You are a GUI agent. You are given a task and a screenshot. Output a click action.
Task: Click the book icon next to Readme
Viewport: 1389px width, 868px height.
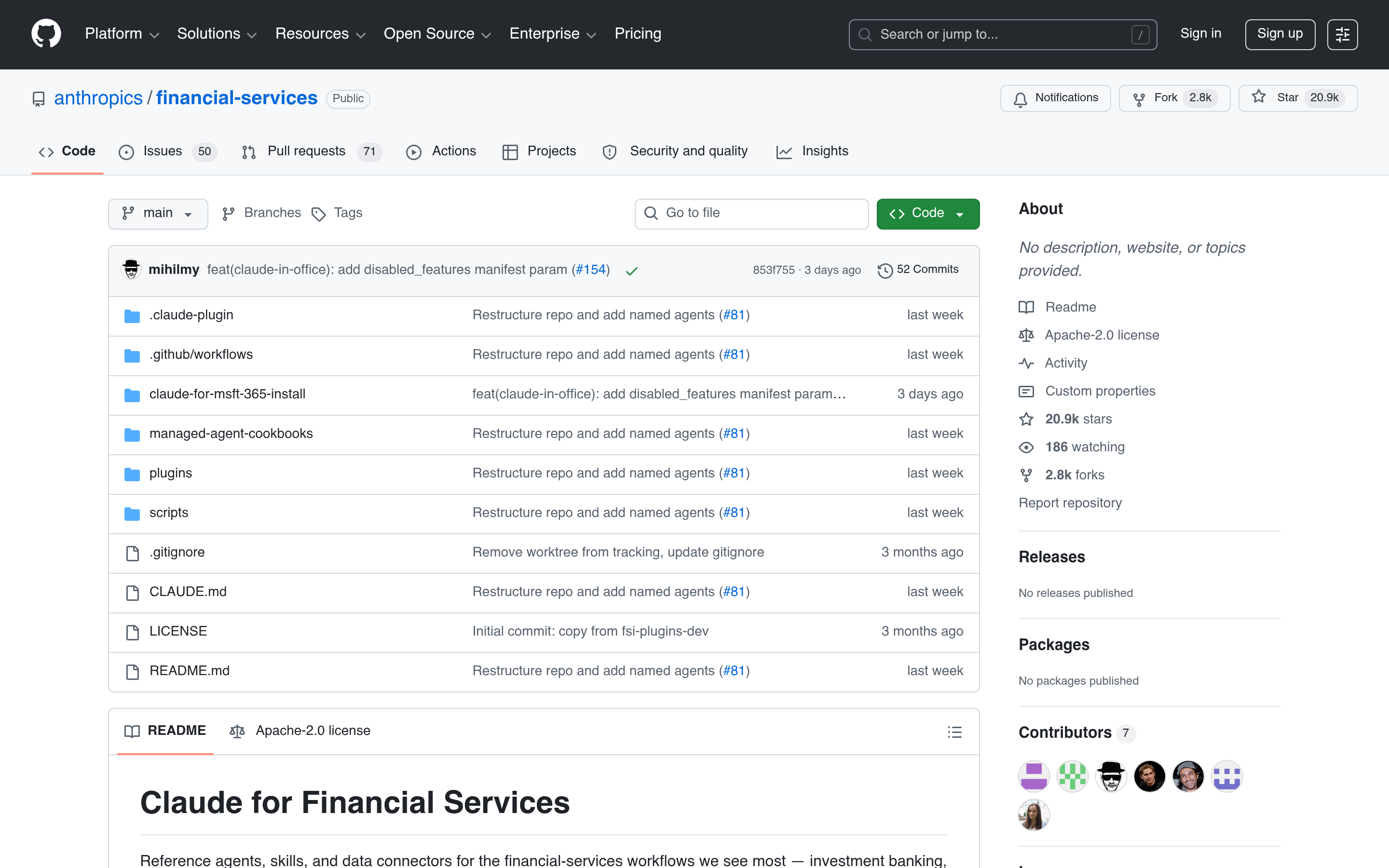[1026, 307]
